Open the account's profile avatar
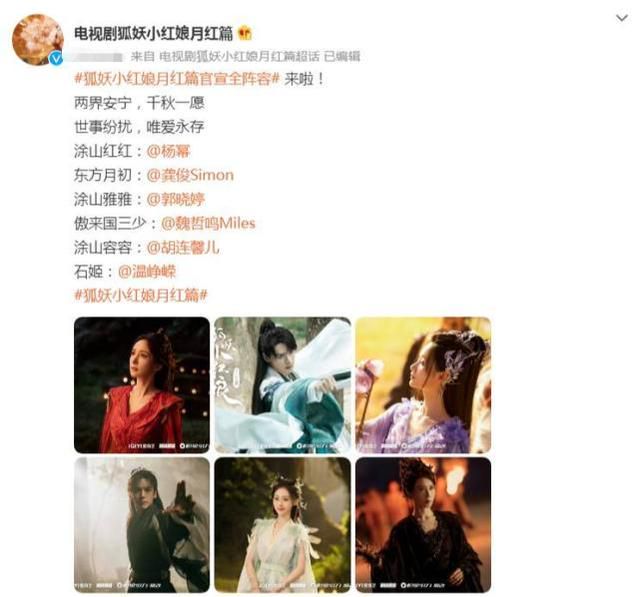The height and width of the screenshot is (597, 640). coord(38,40)
